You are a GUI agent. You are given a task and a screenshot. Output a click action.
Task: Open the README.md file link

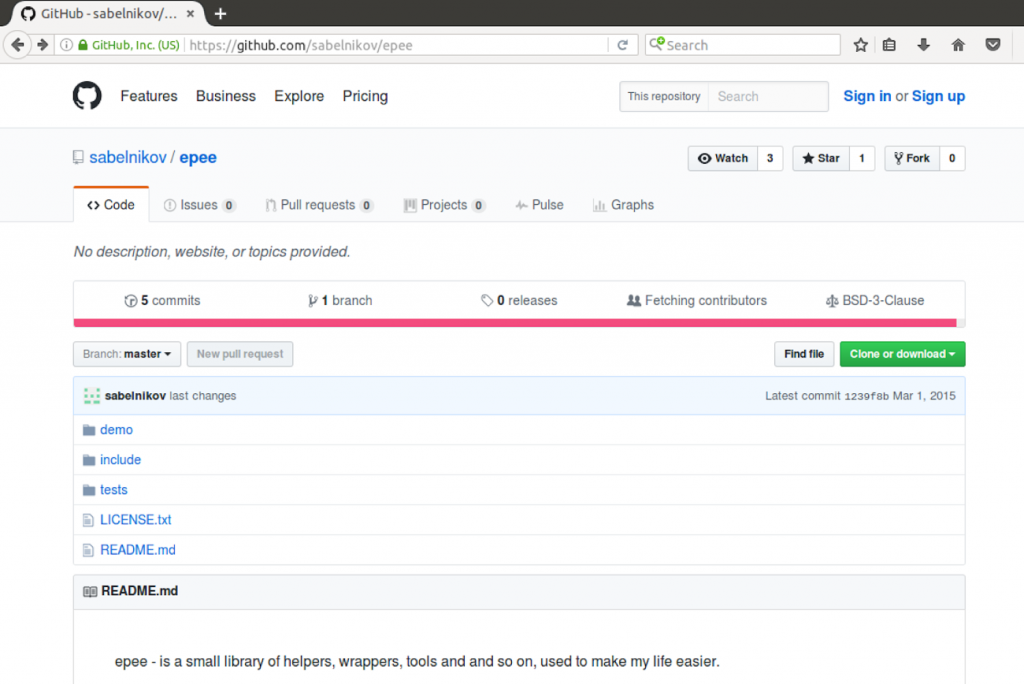coord(137,550)
